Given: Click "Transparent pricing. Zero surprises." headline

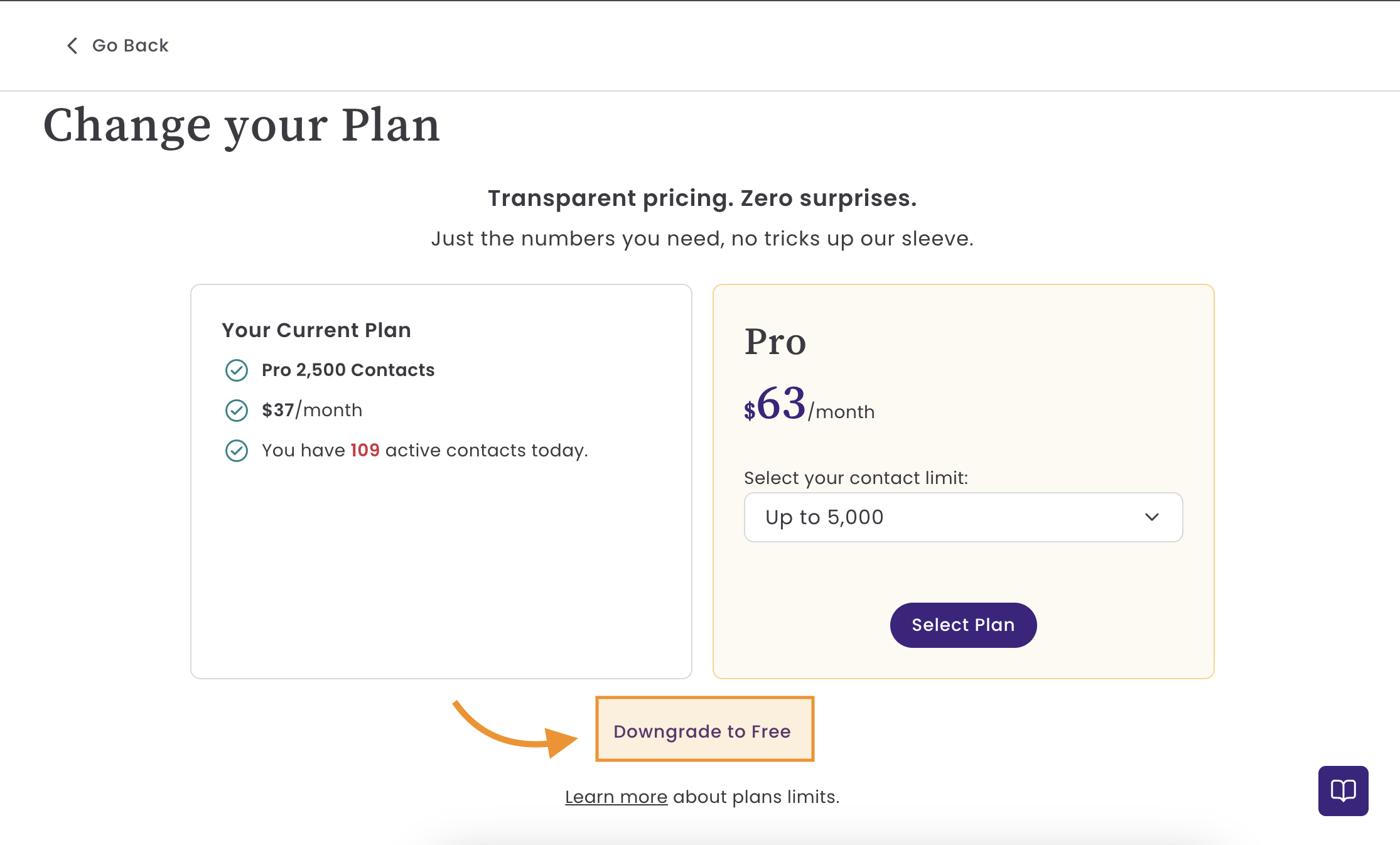Looking at the screenshot, I should tap(702, 198).
